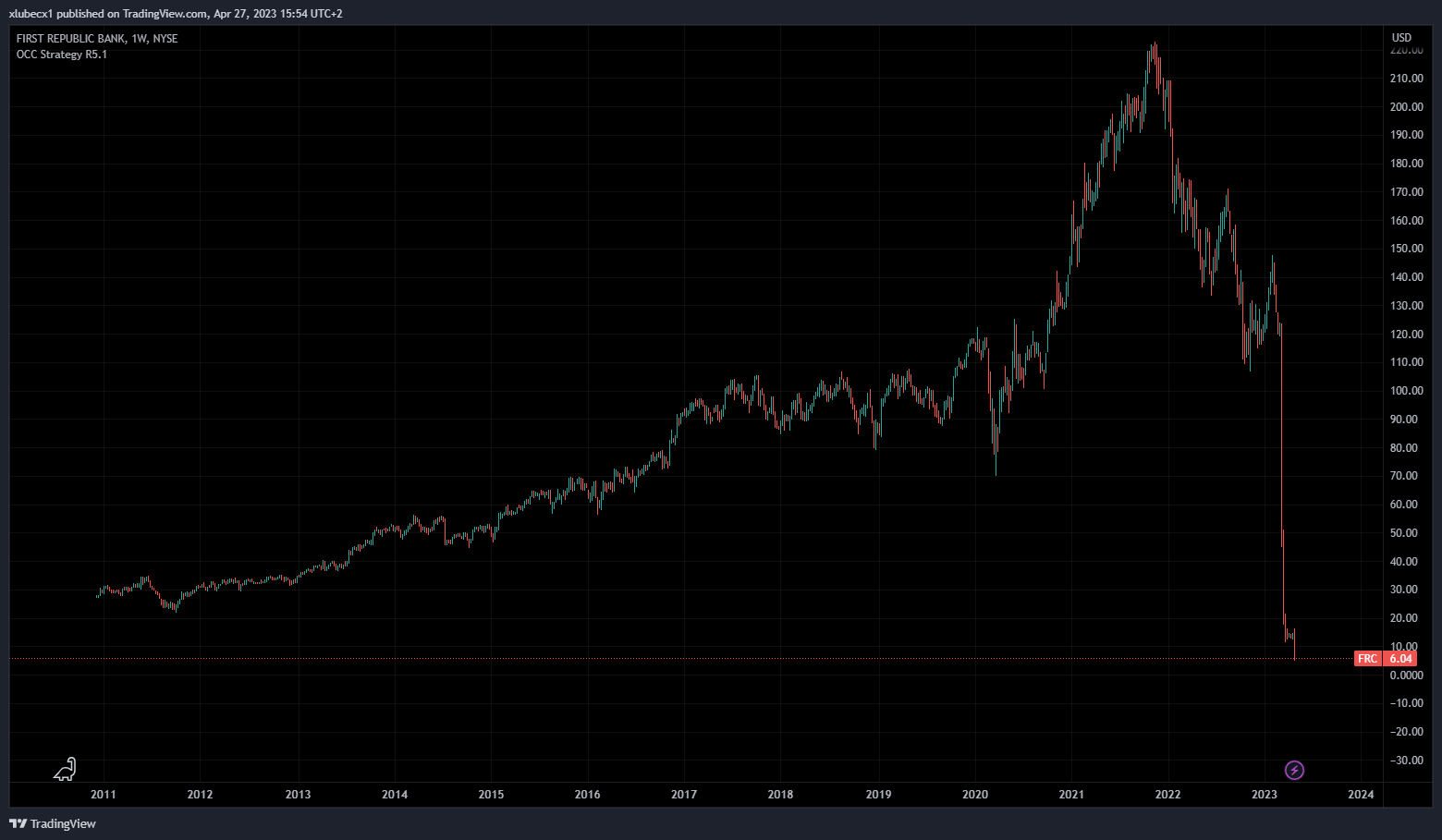Screen dimensions: 1442x840
Task: Click the 160.00 price level
Action: 1406,221
